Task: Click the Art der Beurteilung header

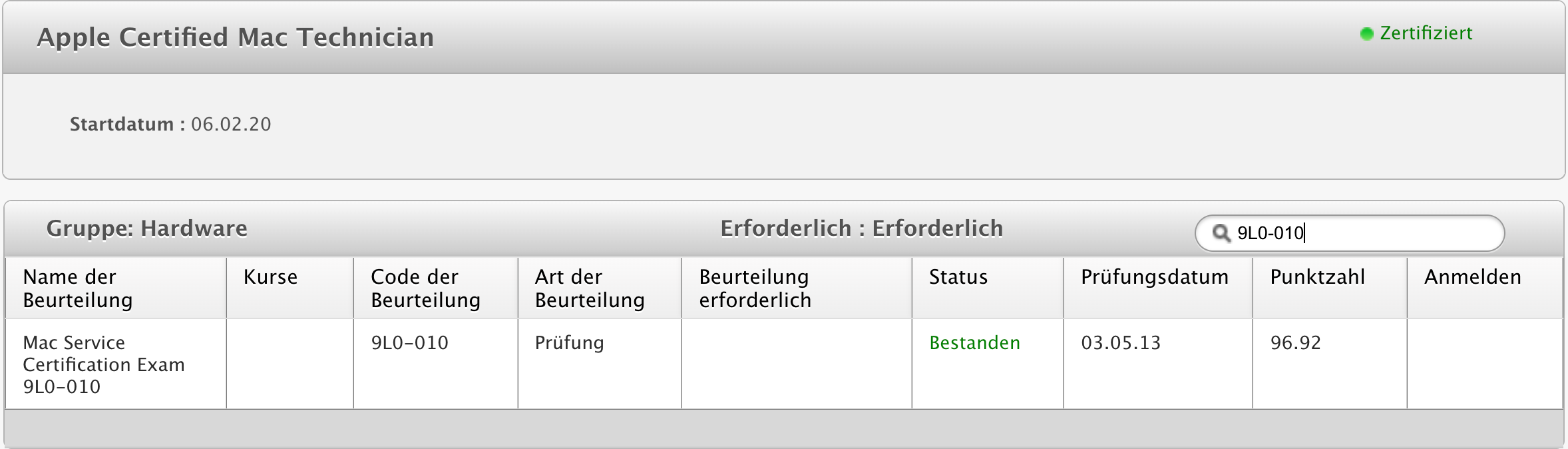Action: [x=590, y=288]
